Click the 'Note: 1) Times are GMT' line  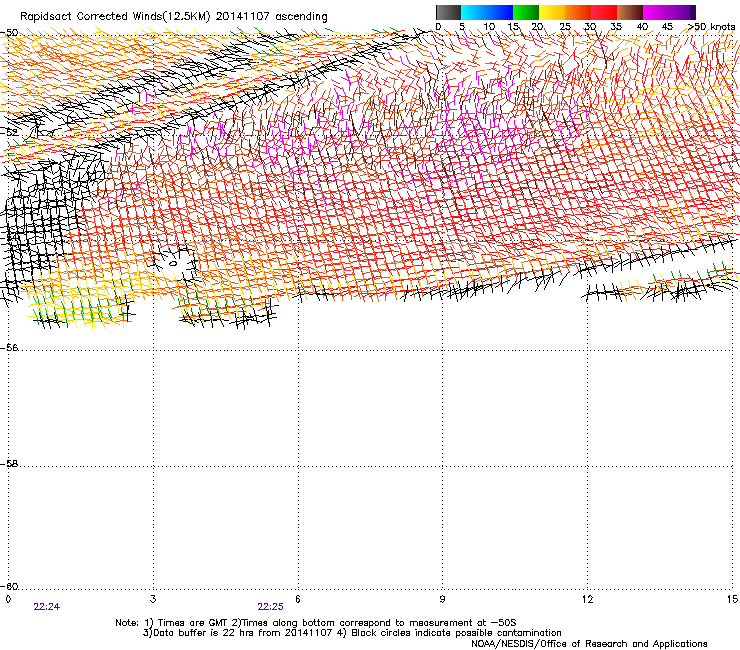click(x=316, y=623)
